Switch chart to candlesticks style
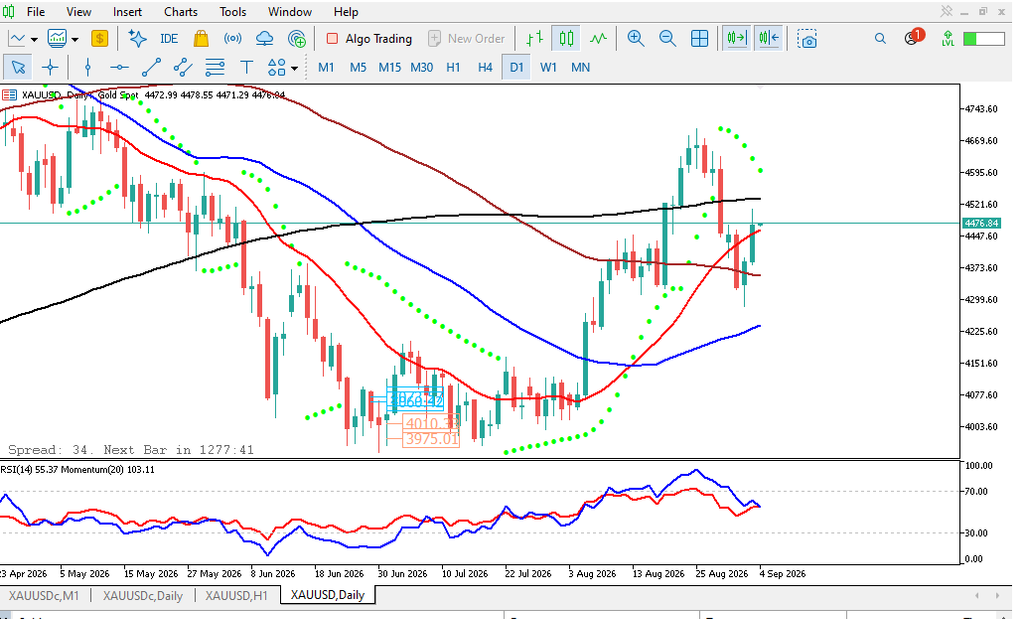The height and width of the screenshot is (619, 1024). tap(566, 39)
